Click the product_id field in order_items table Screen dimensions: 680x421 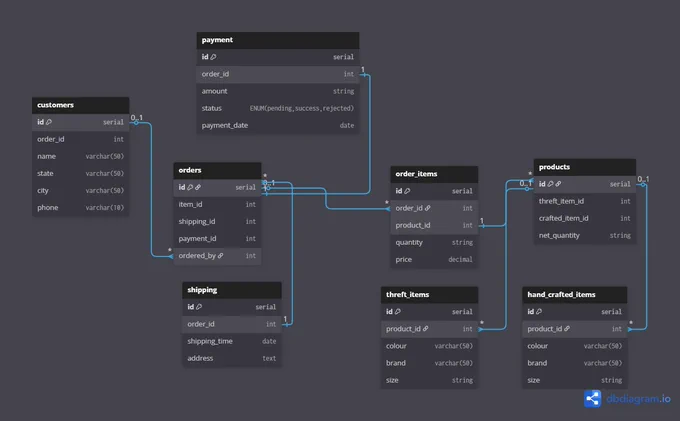pos(434,225)
